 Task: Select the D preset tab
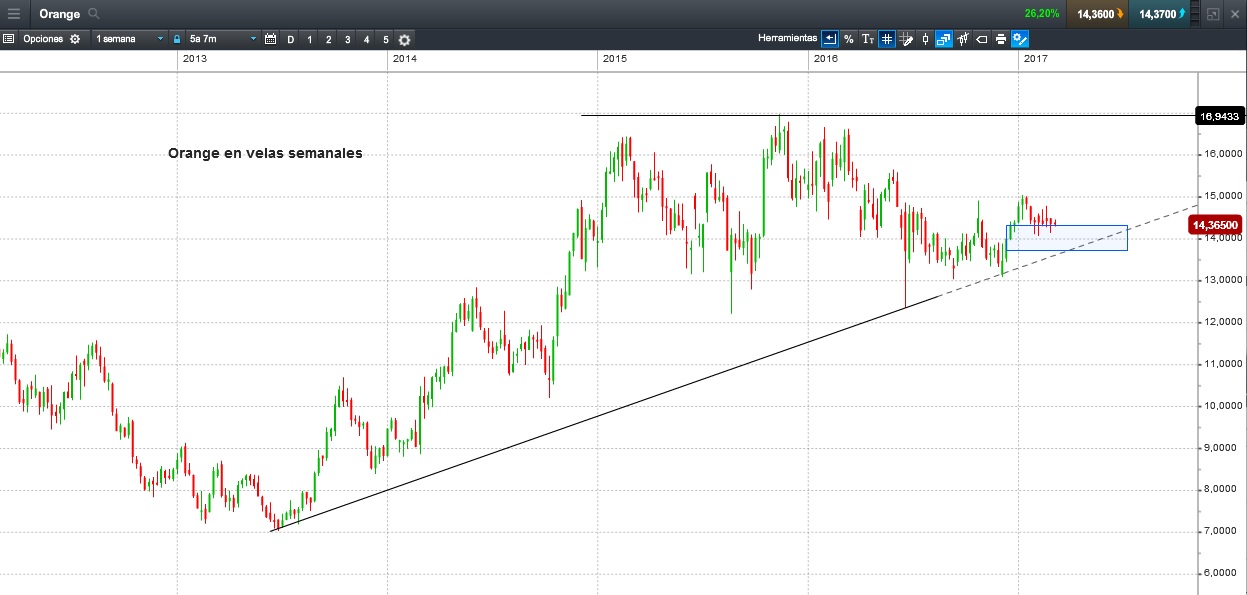coord(291,39)
